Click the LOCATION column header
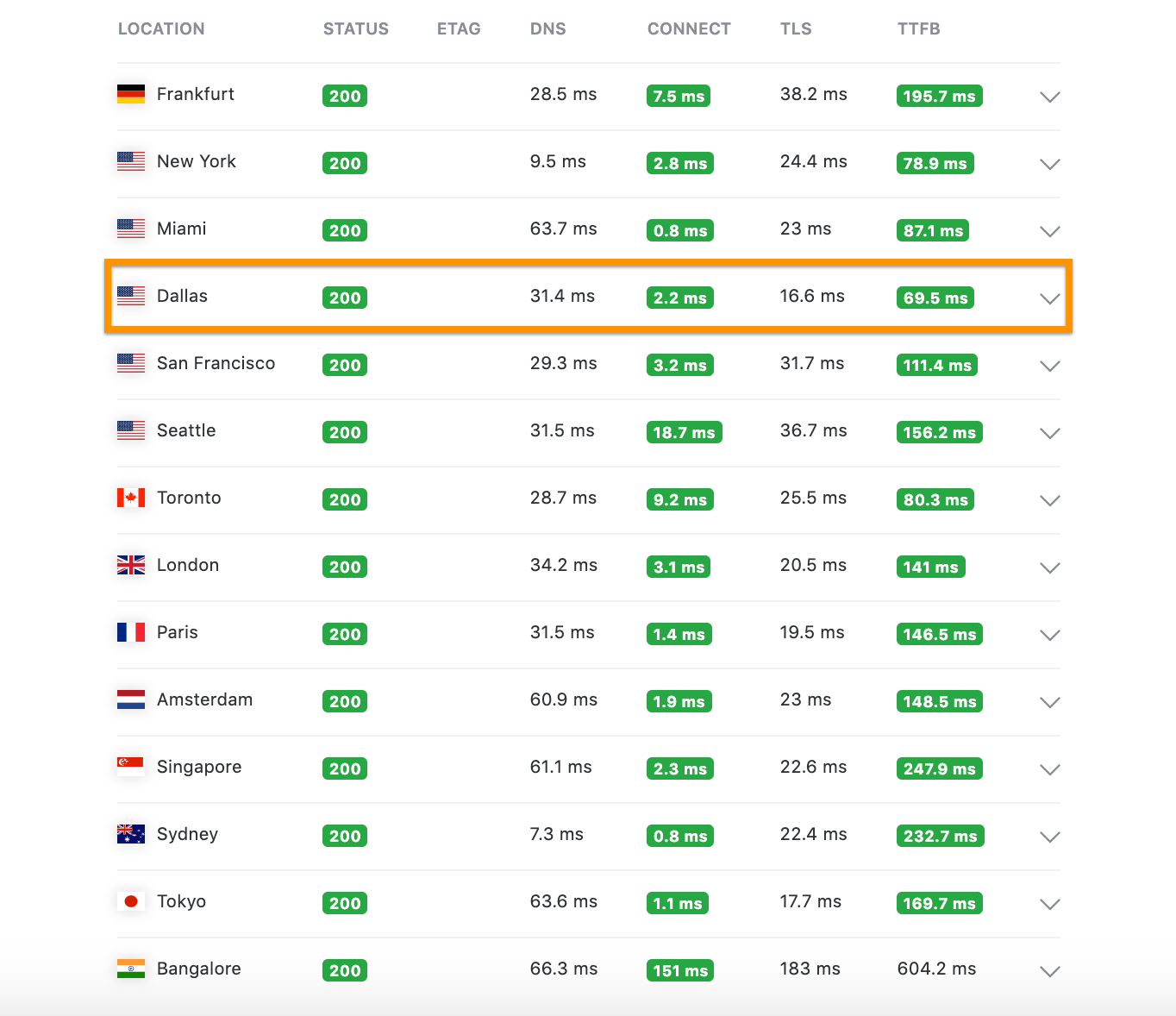 (161, 29)
